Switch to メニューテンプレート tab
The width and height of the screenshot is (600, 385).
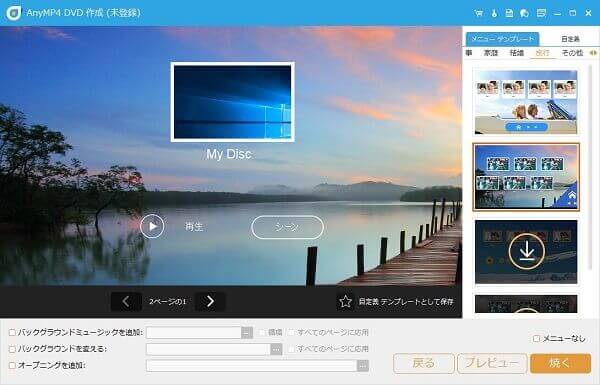pos(502,39)
